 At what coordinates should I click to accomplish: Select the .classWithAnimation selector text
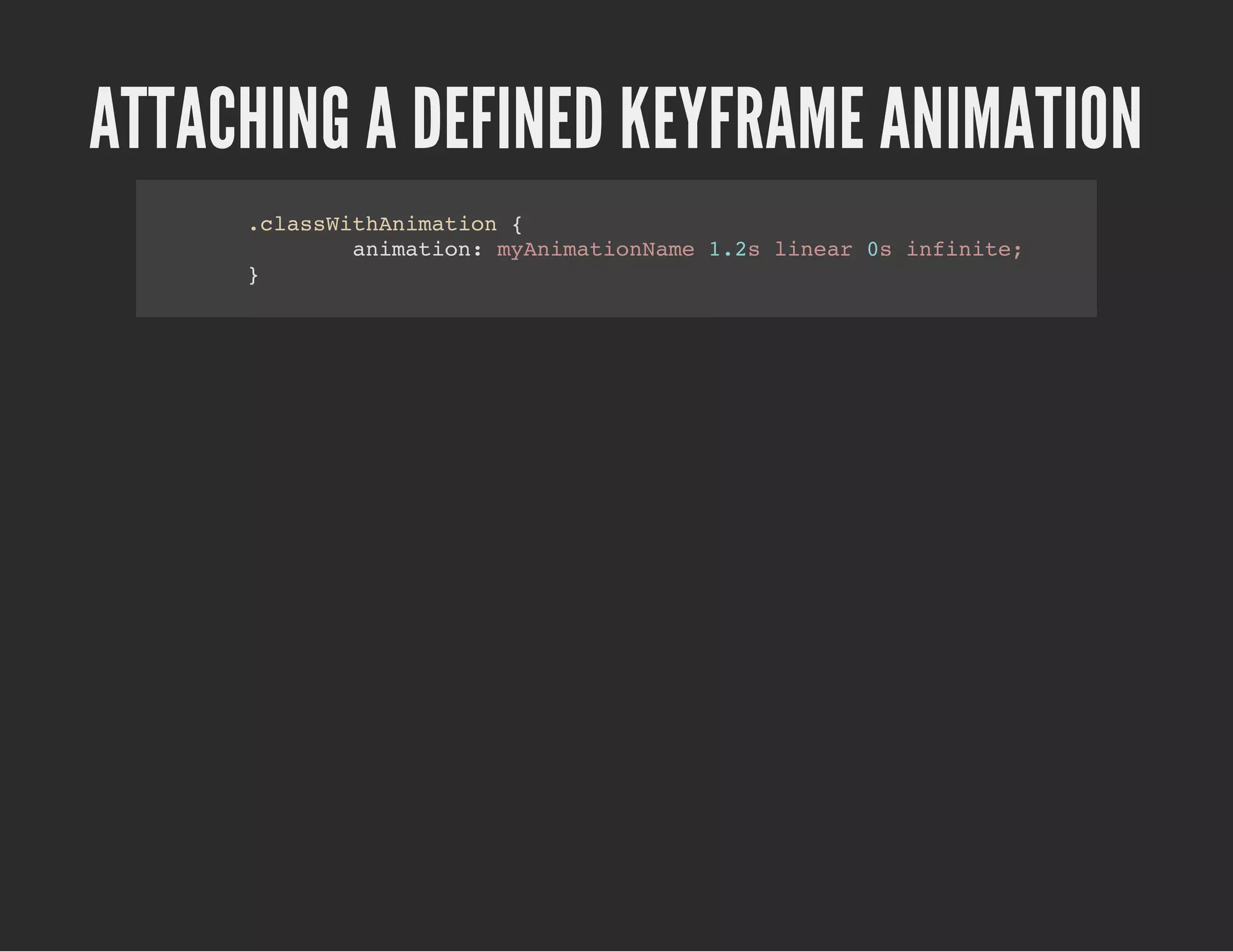373,224
